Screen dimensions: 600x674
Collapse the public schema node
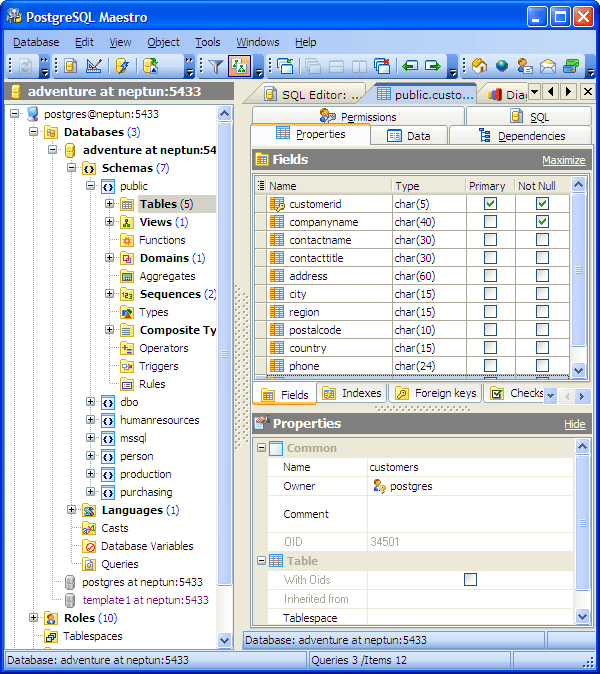tap(90, 186)
